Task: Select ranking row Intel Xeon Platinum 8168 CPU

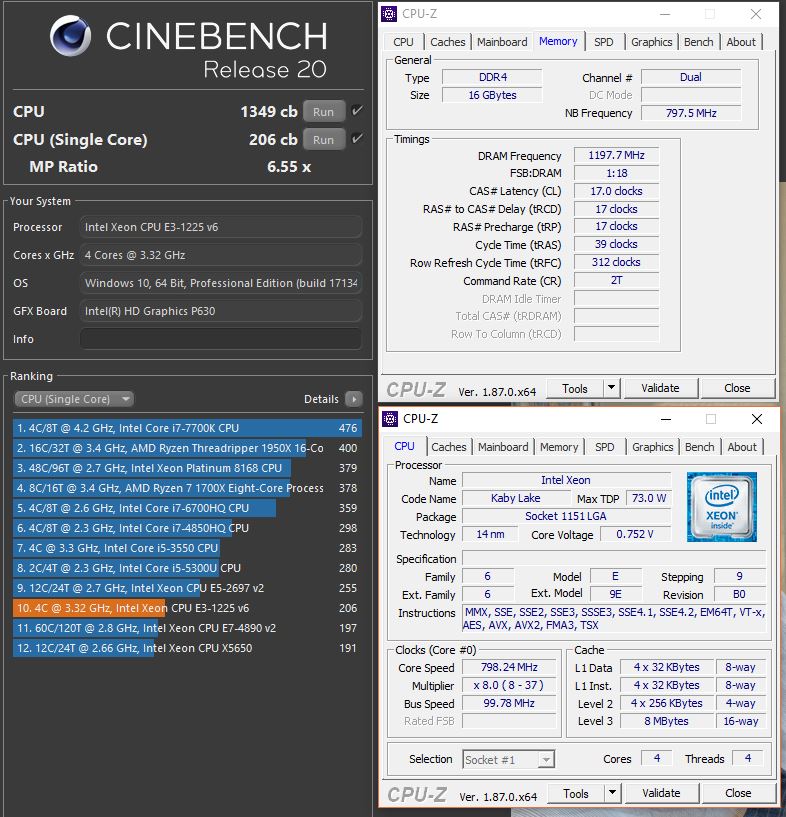Action: (187, 468)
